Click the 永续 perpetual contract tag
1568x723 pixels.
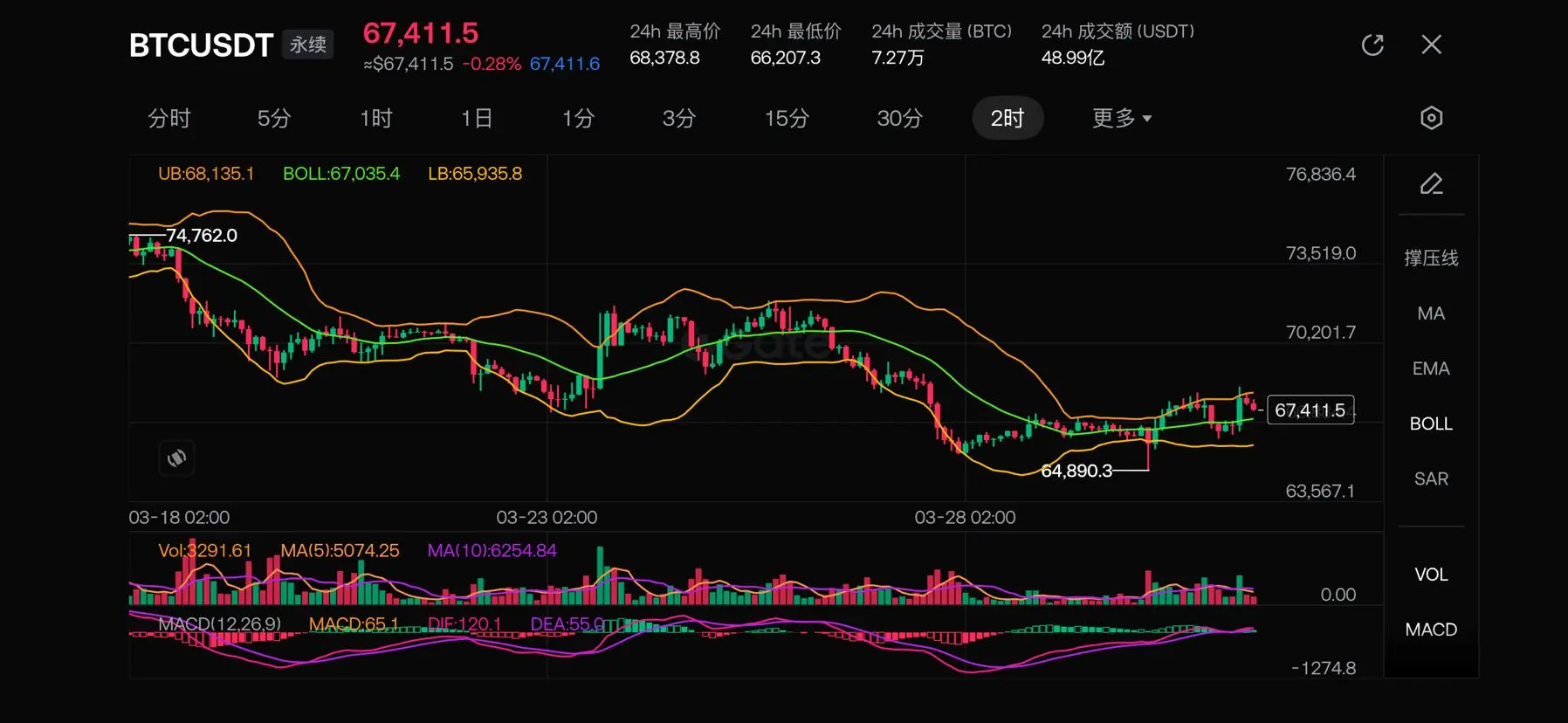(x=308, y=45)
